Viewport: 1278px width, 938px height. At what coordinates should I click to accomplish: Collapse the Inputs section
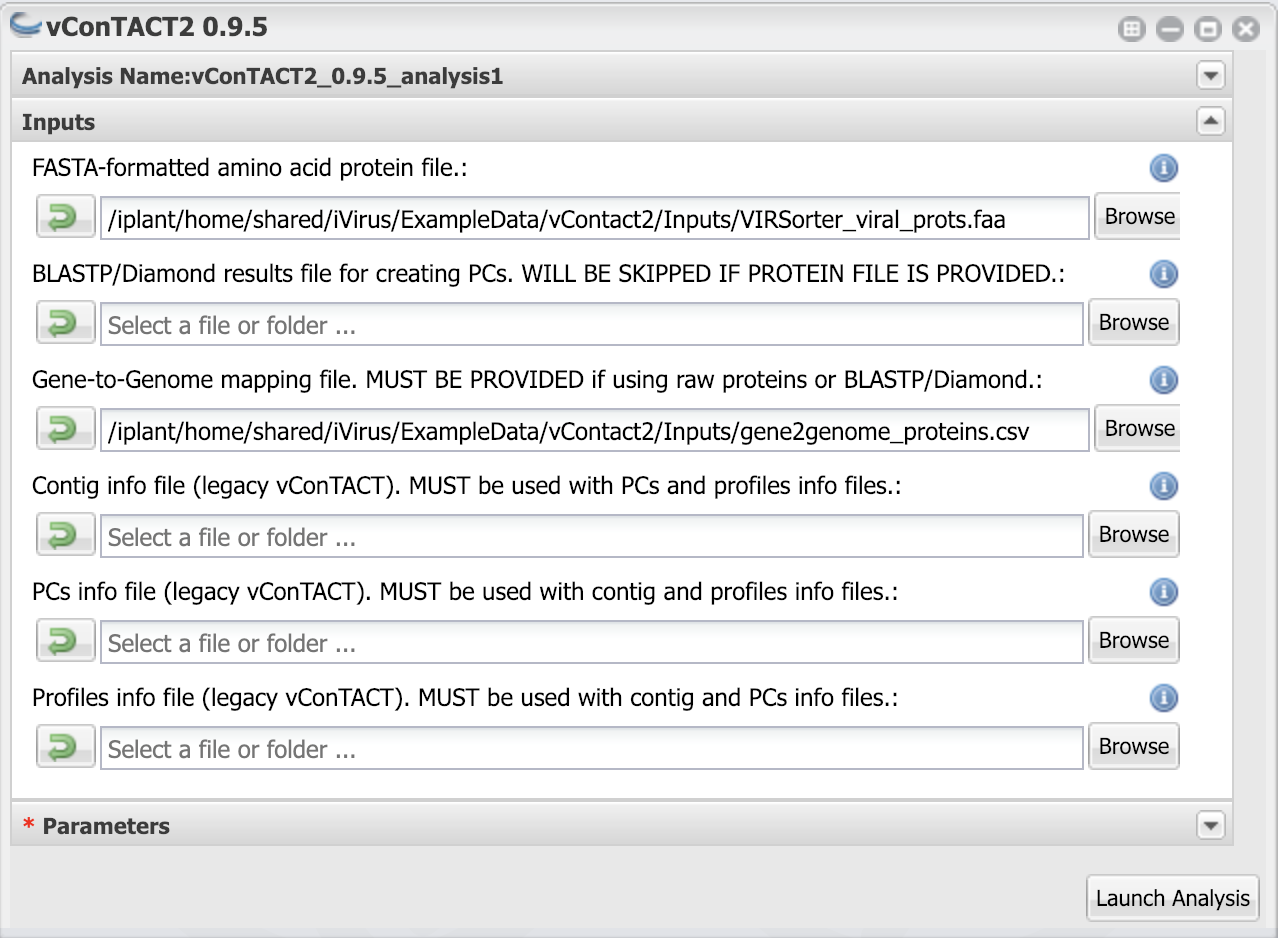[x=1210, y=120]
